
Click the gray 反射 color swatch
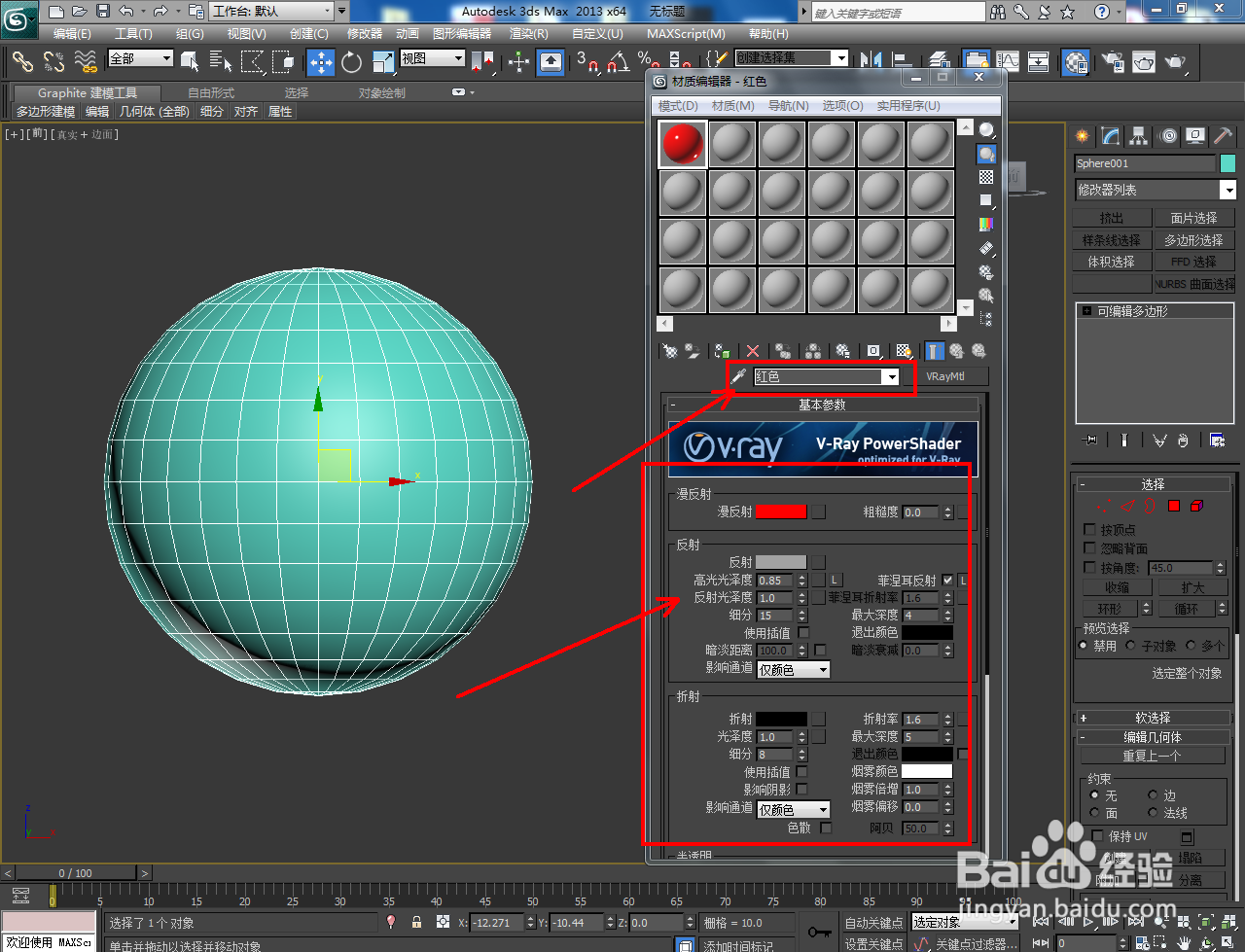(781, 562)
